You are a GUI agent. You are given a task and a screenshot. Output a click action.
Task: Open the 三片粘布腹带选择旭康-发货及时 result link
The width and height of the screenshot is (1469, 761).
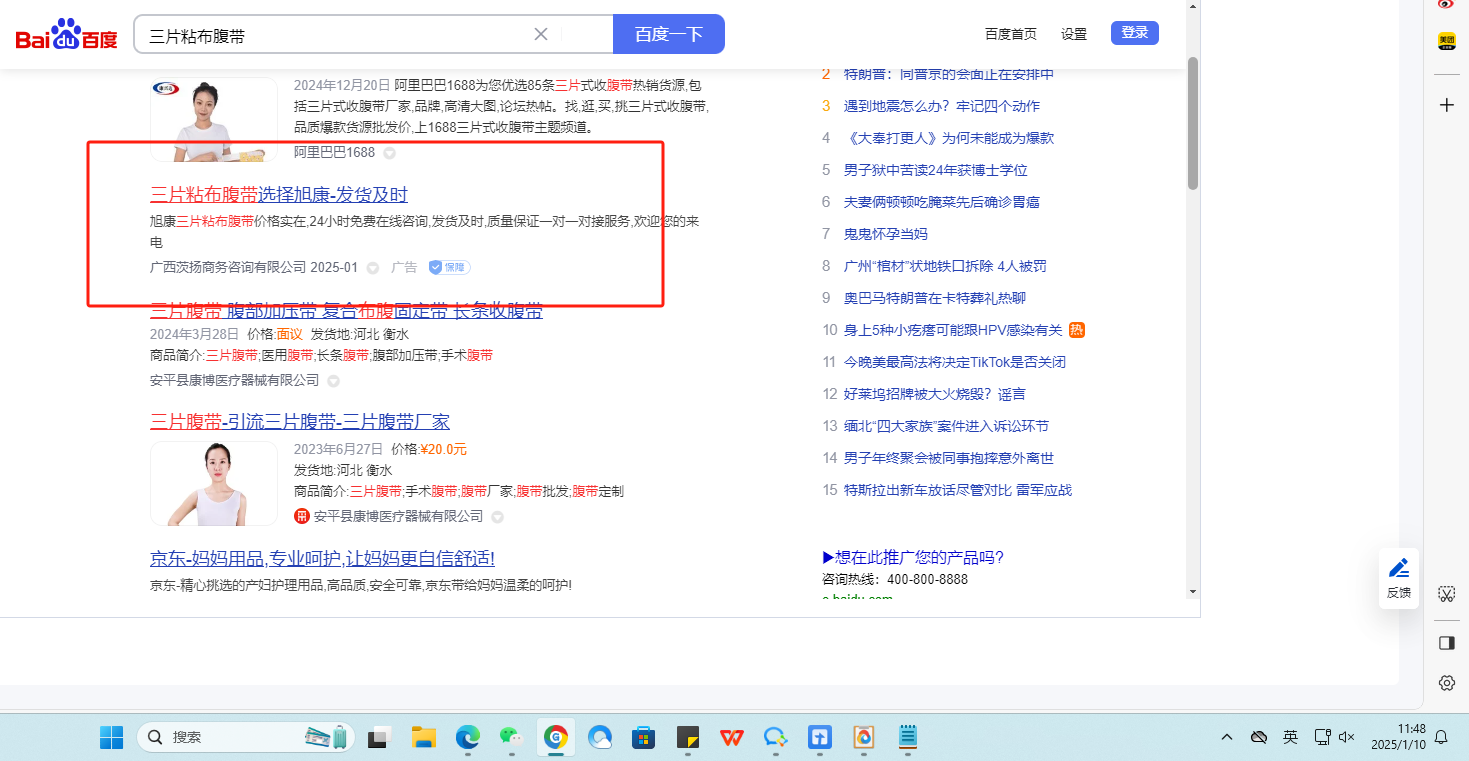pyautogui.click(x=279, y=194)
